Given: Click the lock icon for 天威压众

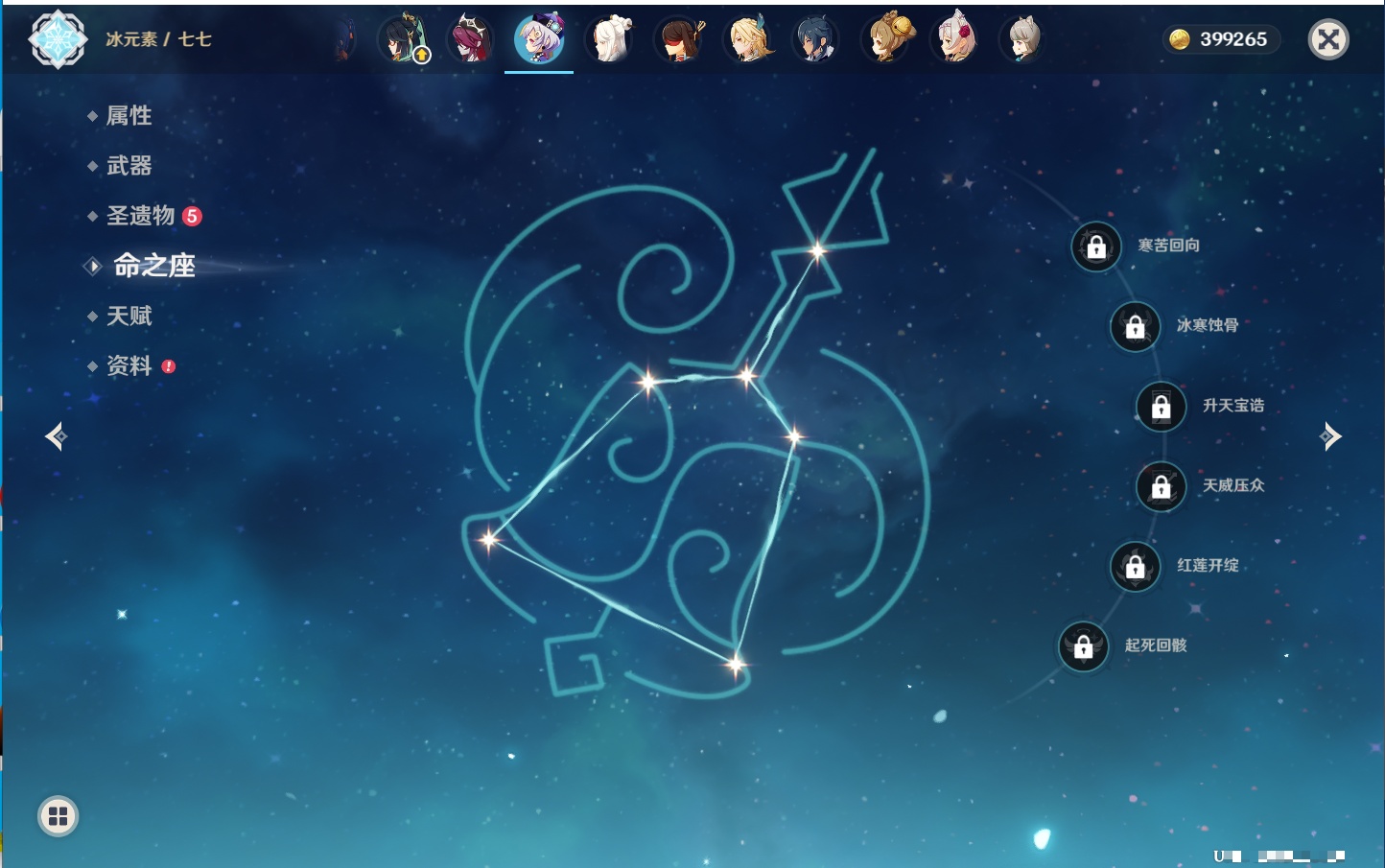Looking at the screenshot, I should [x=1162, y=486].
